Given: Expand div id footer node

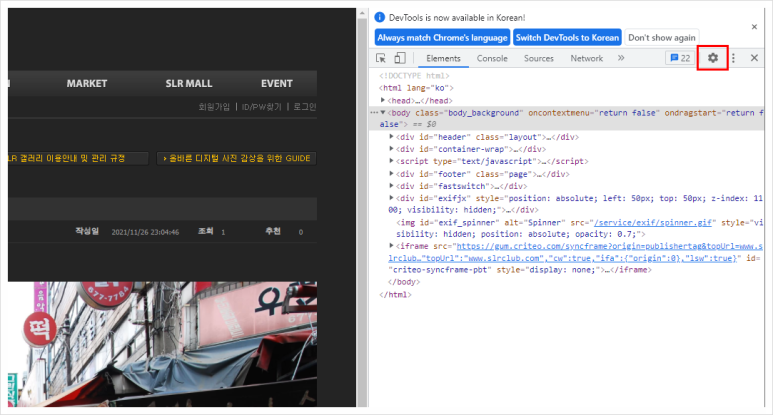Looking at the screenshot, I should point(391,173).
